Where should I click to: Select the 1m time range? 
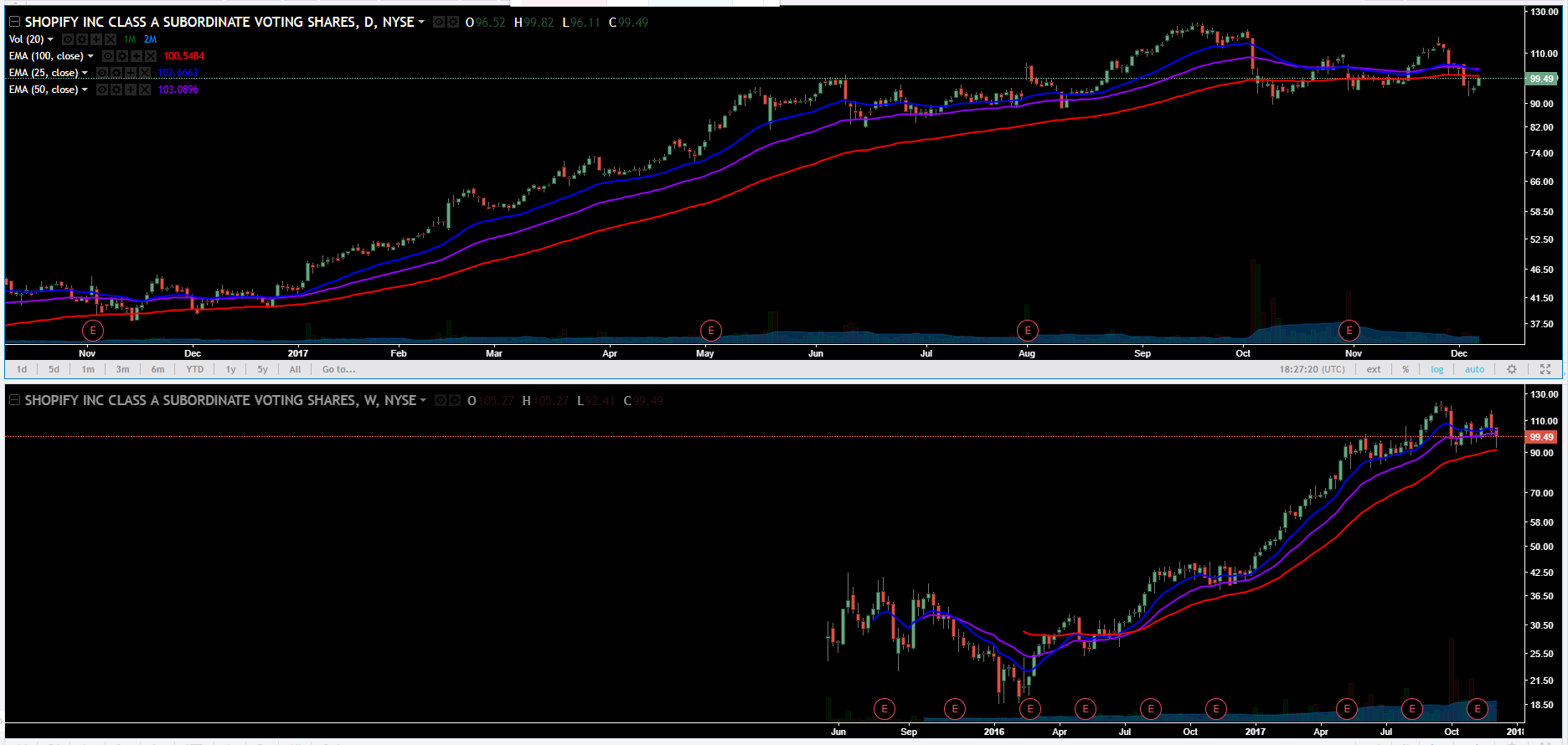[x=88, y=369]
